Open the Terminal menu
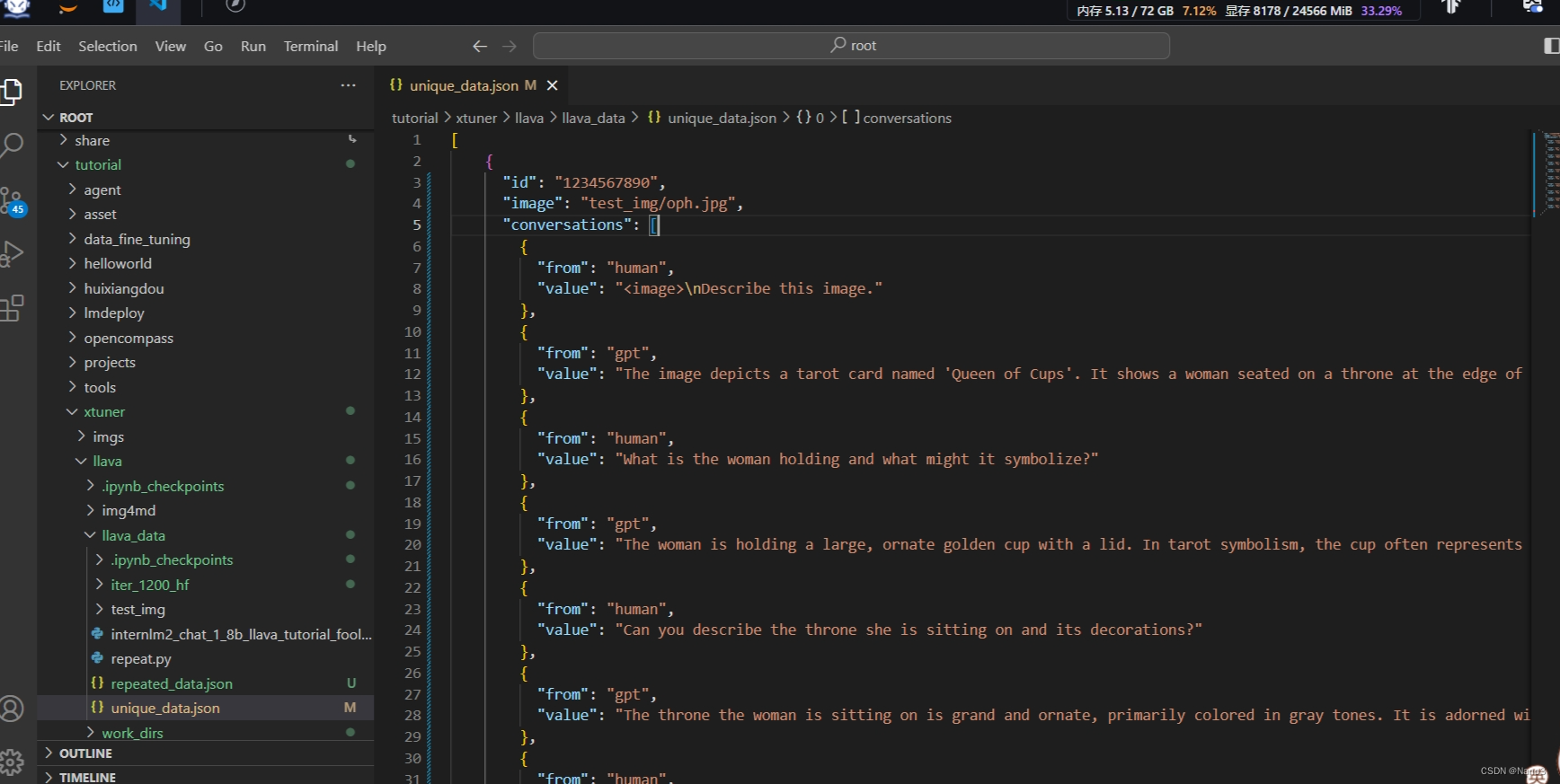Image resolution: width=1560 pixels, height=784 pixels. pos(311,46)
